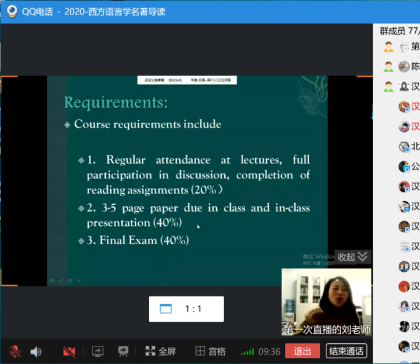The image size is (420, 364).
Task: Click the speaker volume icon
Action: pyautogui.click(x=36, y=351)
